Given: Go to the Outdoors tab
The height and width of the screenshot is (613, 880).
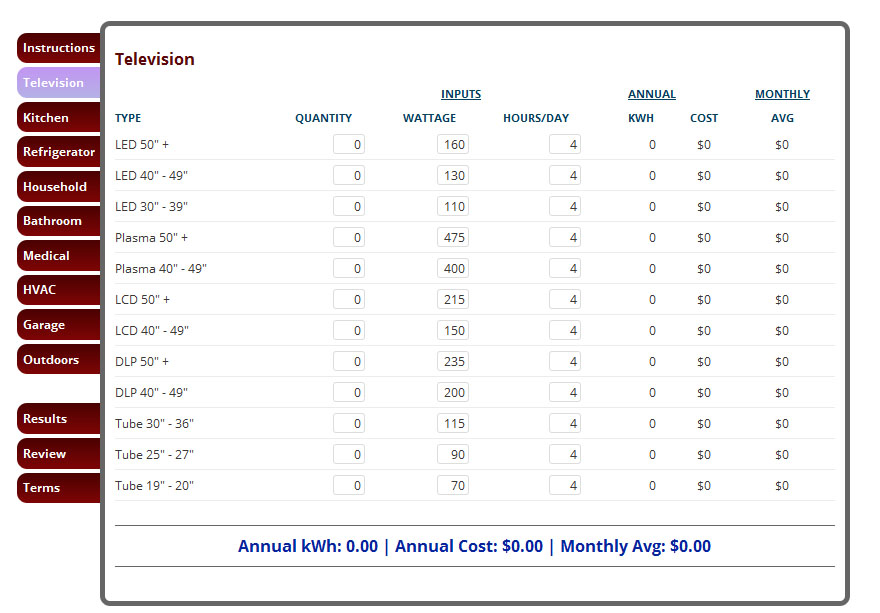Looking at the screenshot, I should 58,360.
